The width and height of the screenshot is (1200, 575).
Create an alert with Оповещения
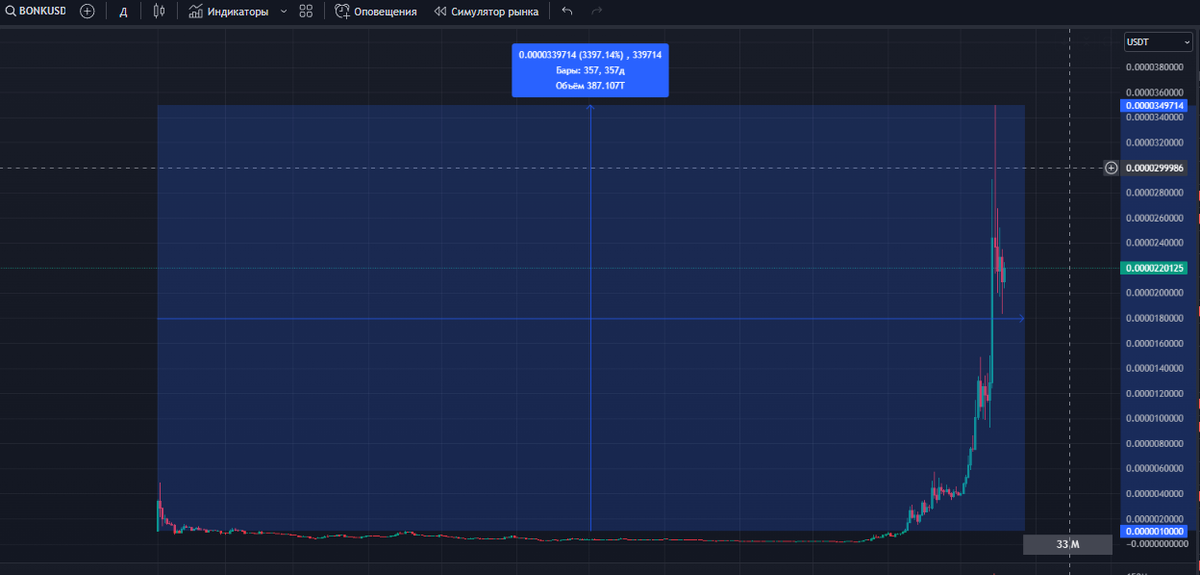coord(376,12)
